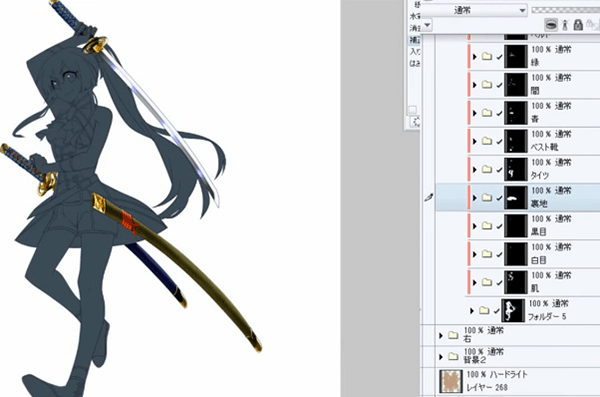Click the folder icon of the 緑 layer

tap(487, 57)
